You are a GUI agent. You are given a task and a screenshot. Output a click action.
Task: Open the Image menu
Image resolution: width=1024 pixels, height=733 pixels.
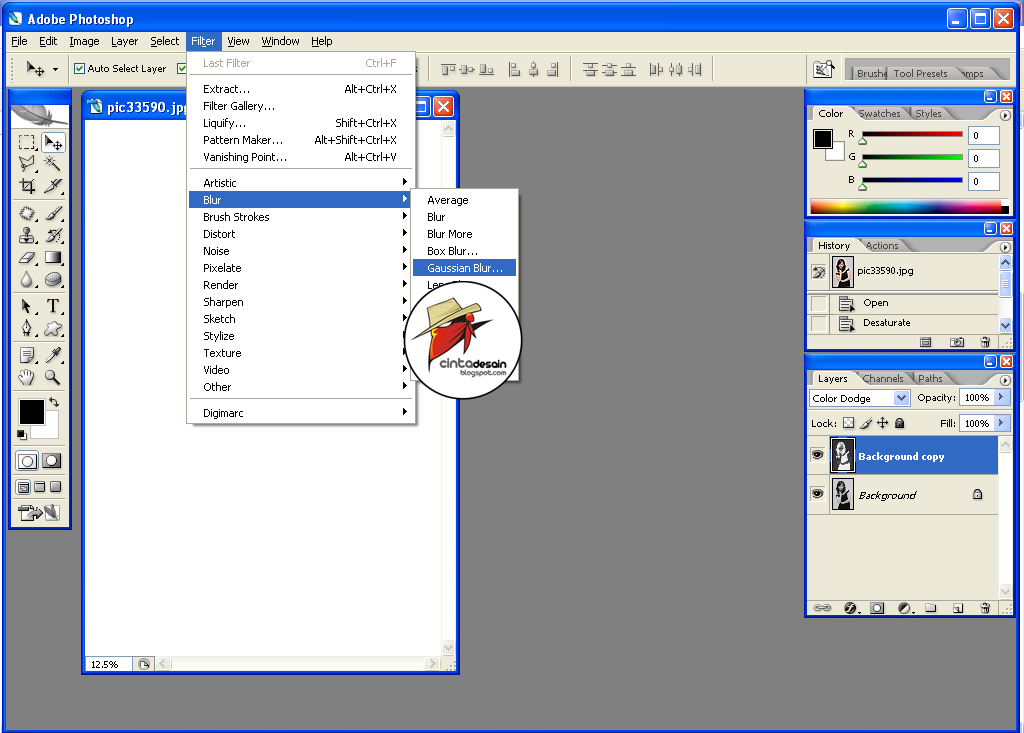(x=84, y=41)
